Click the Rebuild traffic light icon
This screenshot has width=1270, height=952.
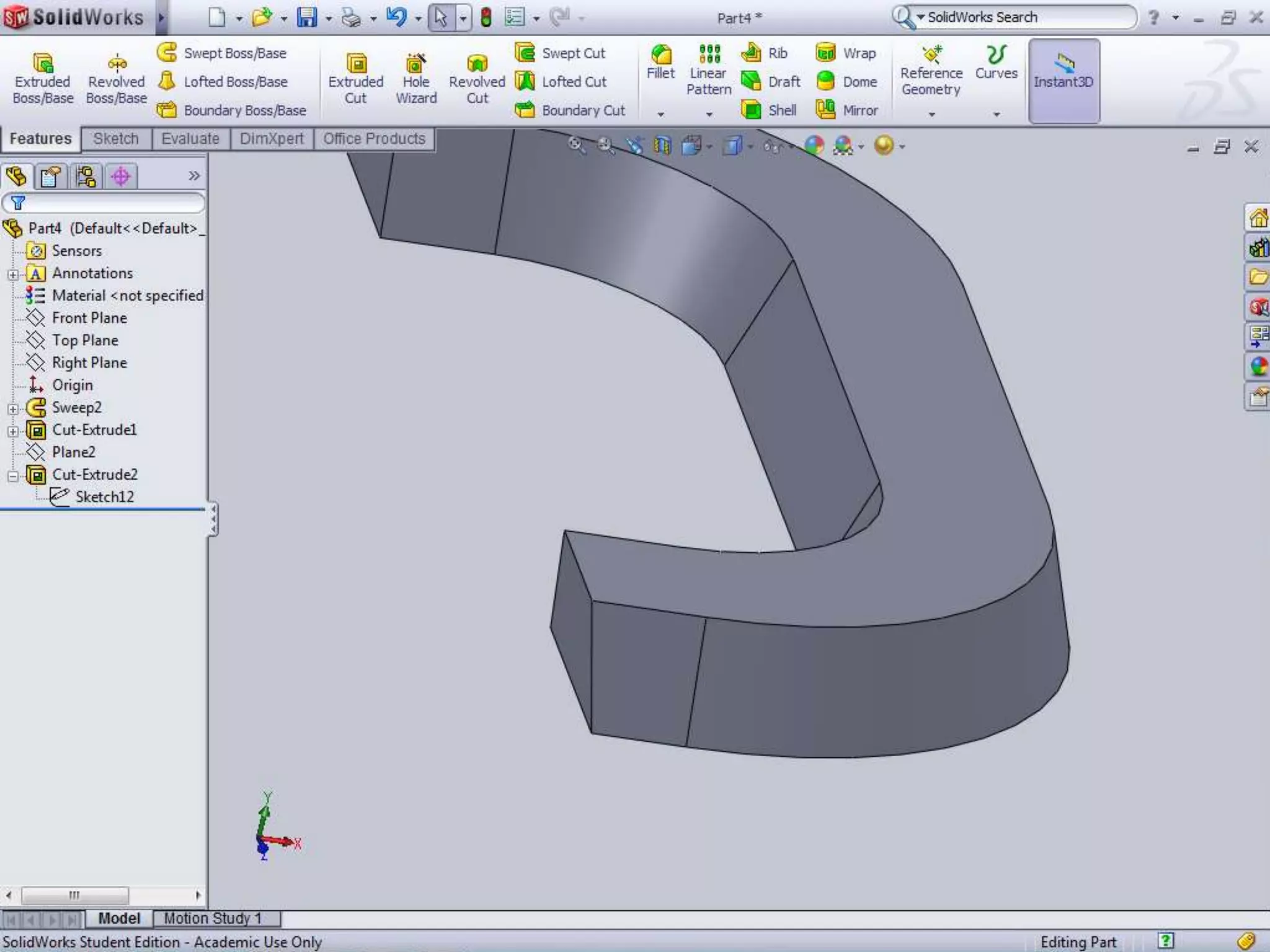[x=486, y=17]
